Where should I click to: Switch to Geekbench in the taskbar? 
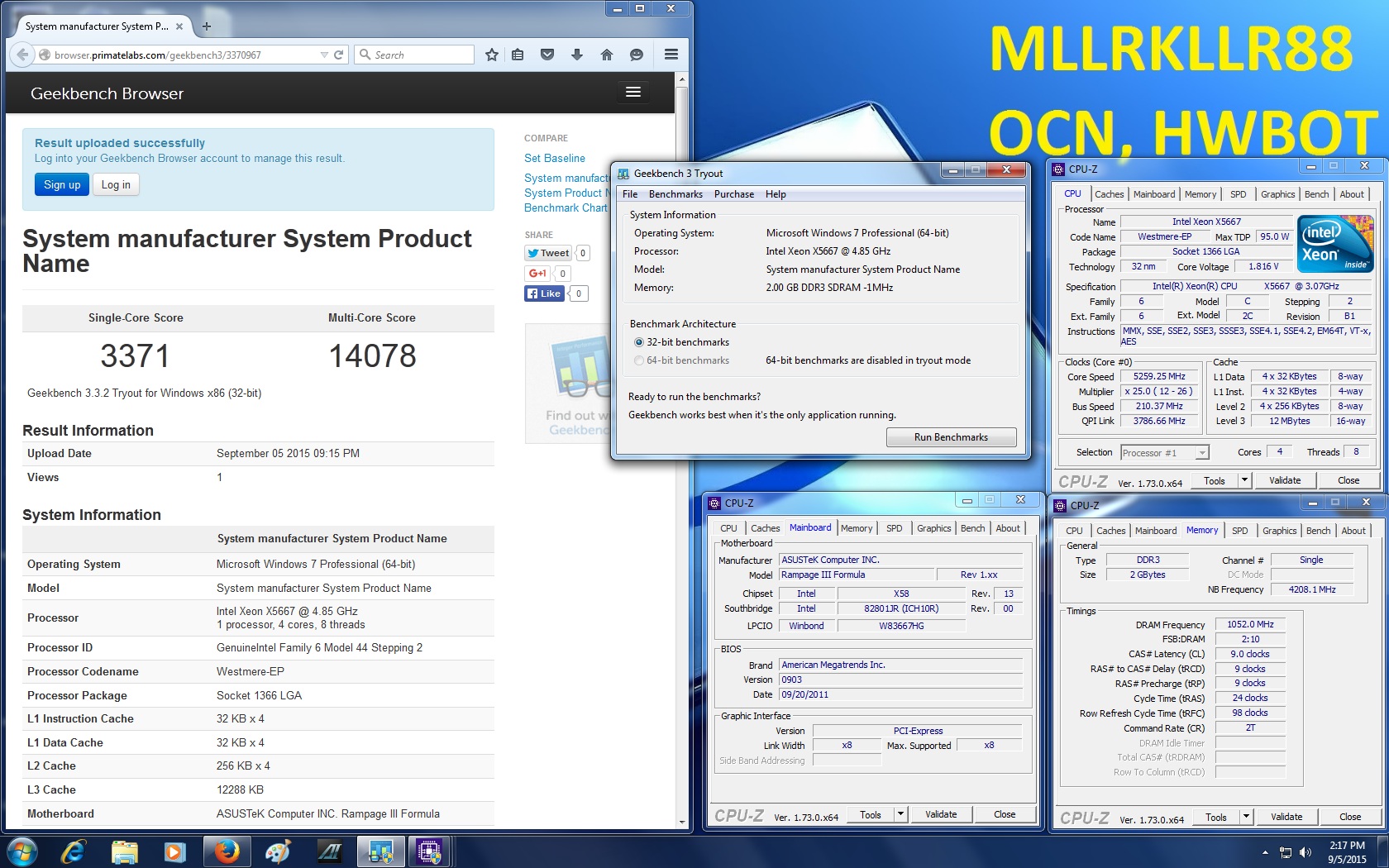(x=380, y=851)
